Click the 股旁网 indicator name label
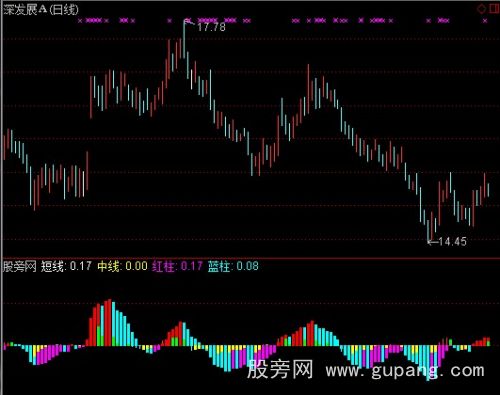This screenshot has width=500, height=395. click(20, 266)
